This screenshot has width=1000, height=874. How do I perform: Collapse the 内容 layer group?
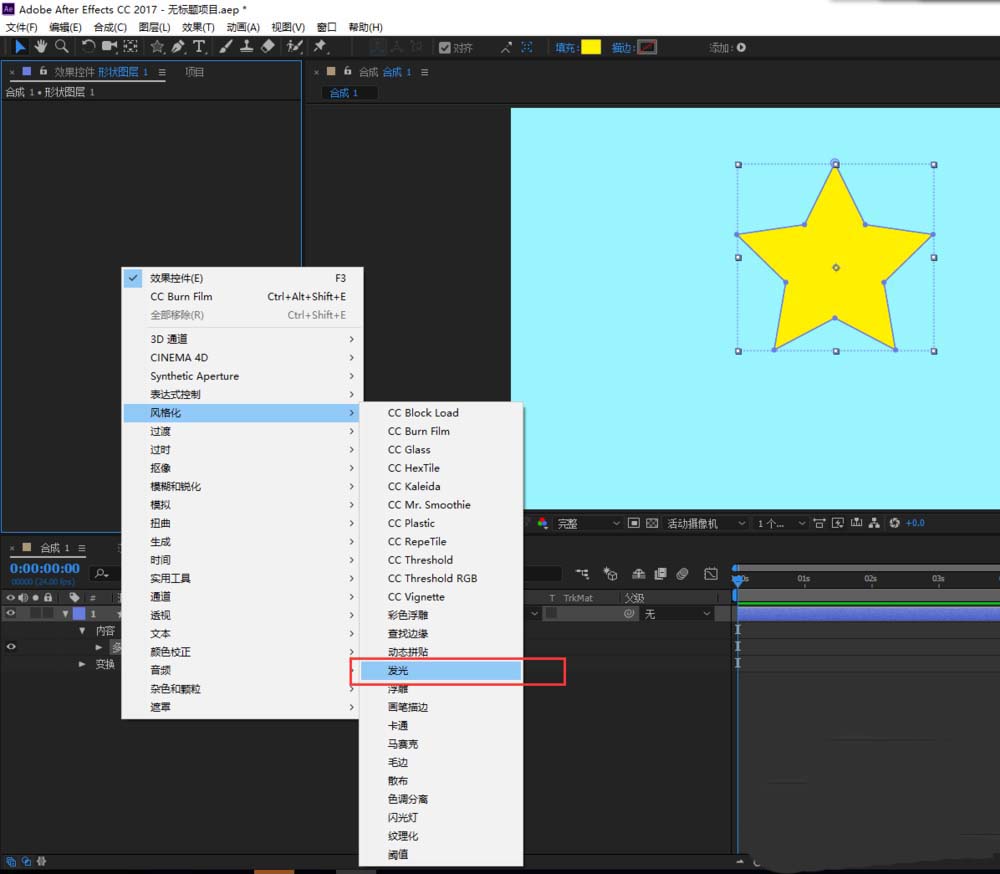tap(84, 631)
